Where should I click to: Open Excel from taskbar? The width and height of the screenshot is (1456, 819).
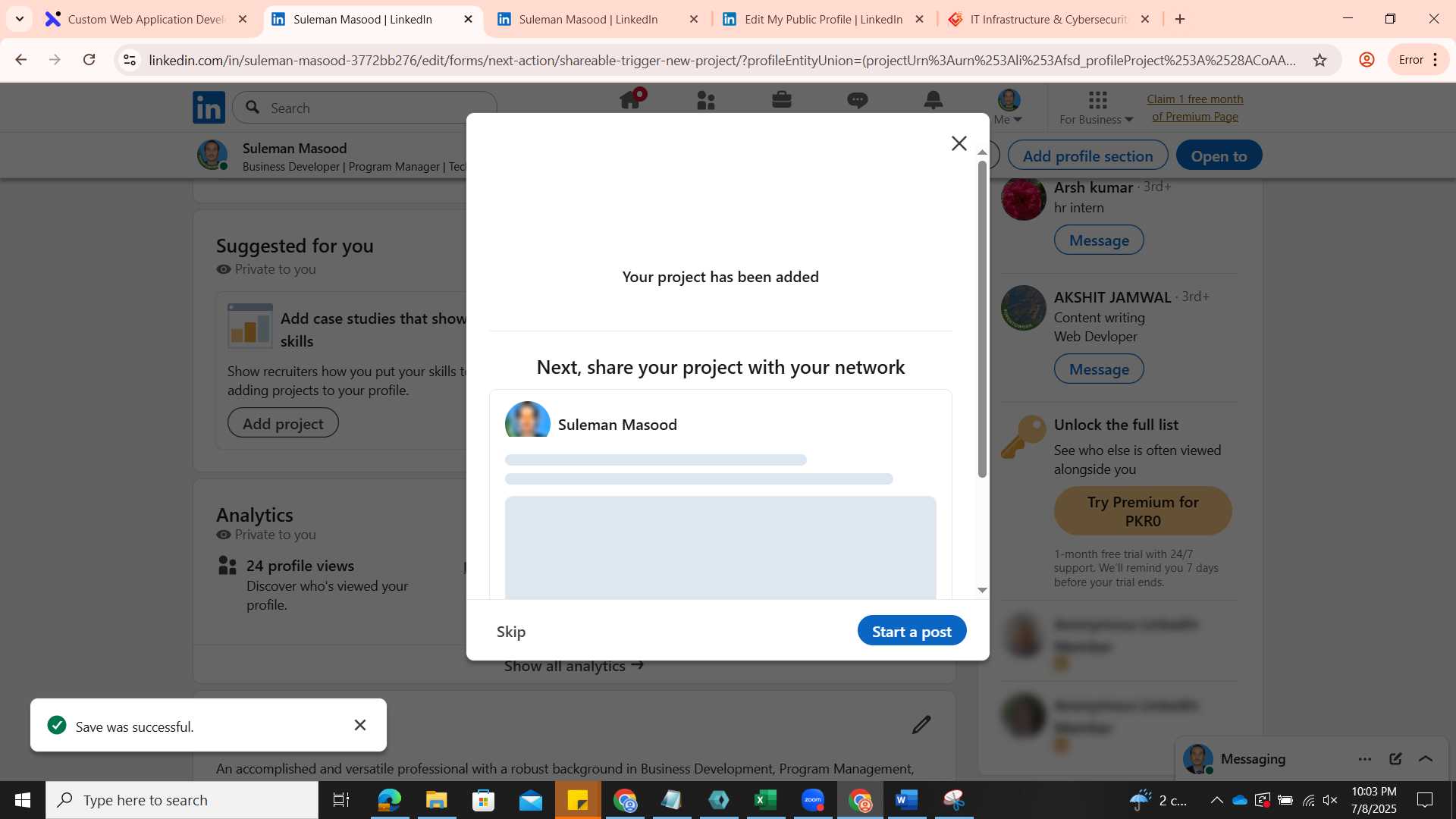765,800
